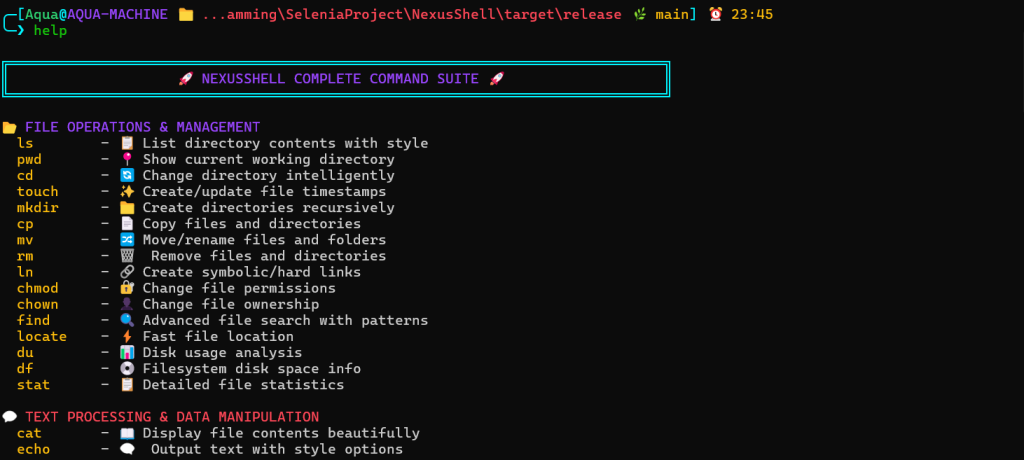Click the FILE OPERATIONS & MANAGEMENT heading
Viewport: 1024px width, 460px height.
pos(142,127)
